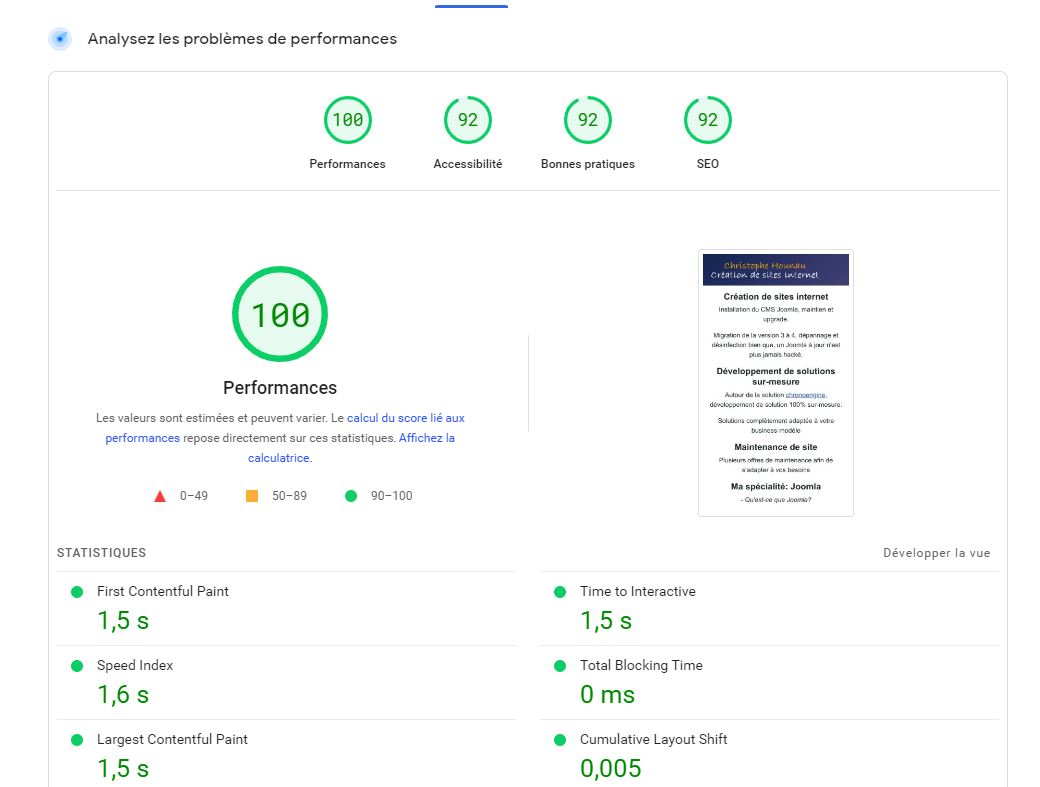This screenshot has width=1040, height=787.
Task: Select the Bonnes pratiques score gauge
Action: coord(587,121)
